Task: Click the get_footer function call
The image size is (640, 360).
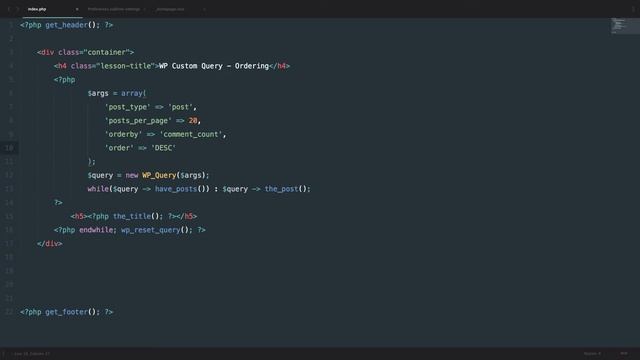Action: (x=67, y=312)
